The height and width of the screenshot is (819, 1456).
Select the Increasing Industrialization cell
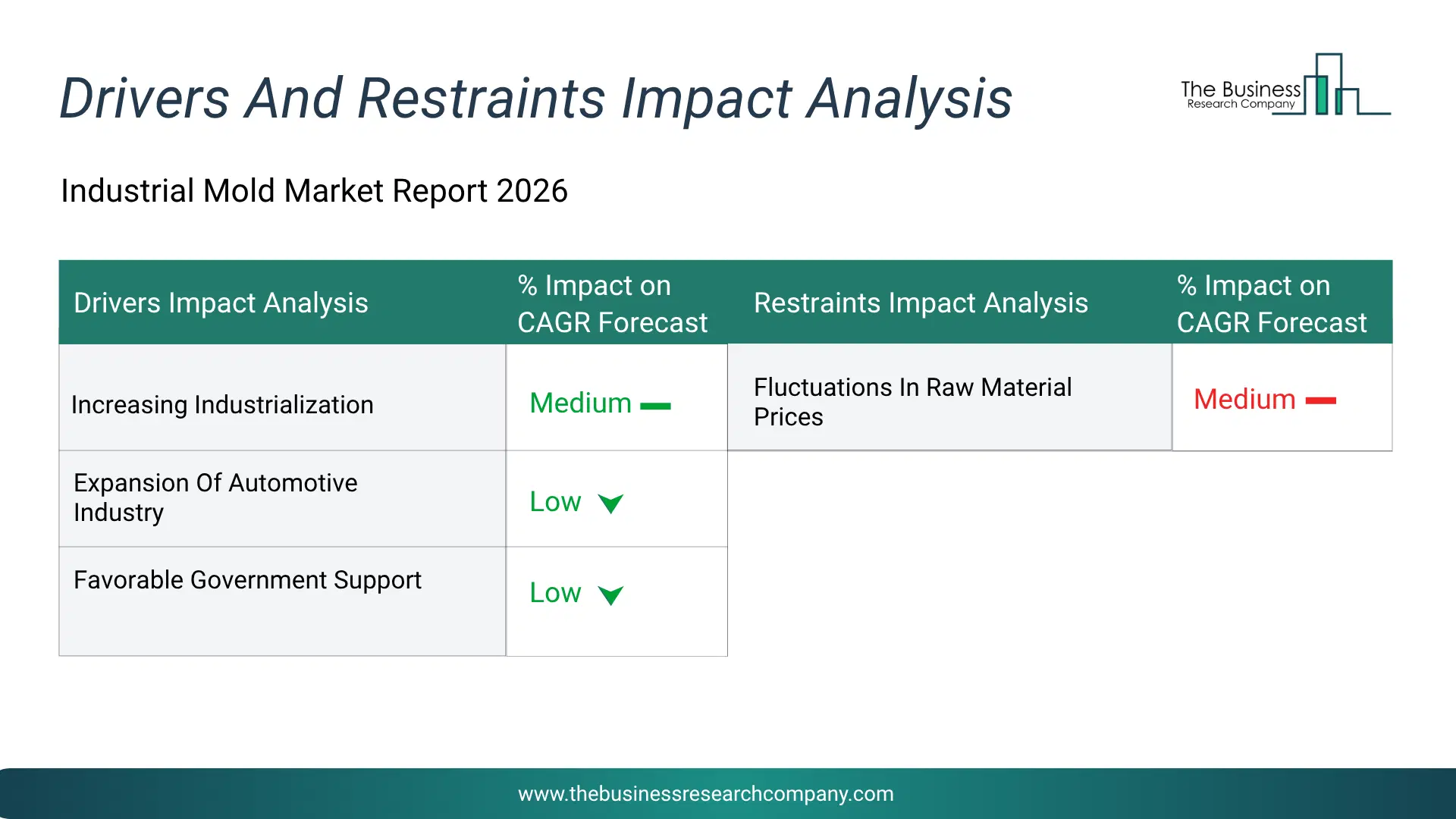pos(282,397)
